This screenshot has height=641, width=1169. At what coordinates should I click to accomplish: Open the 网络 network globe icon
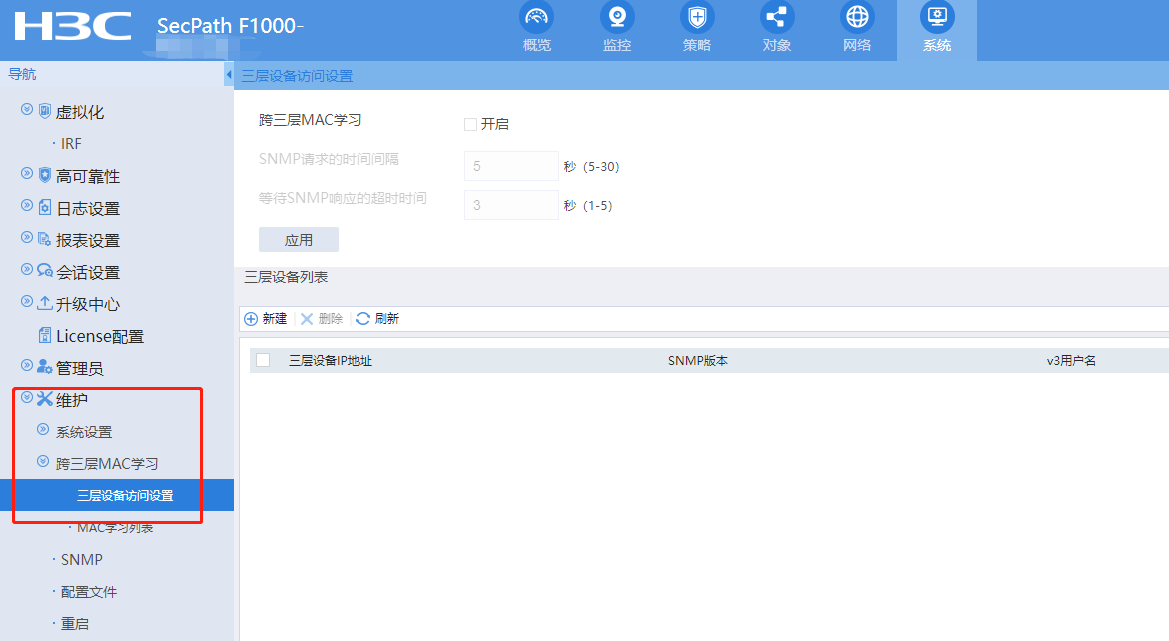(x=857, y=16)
